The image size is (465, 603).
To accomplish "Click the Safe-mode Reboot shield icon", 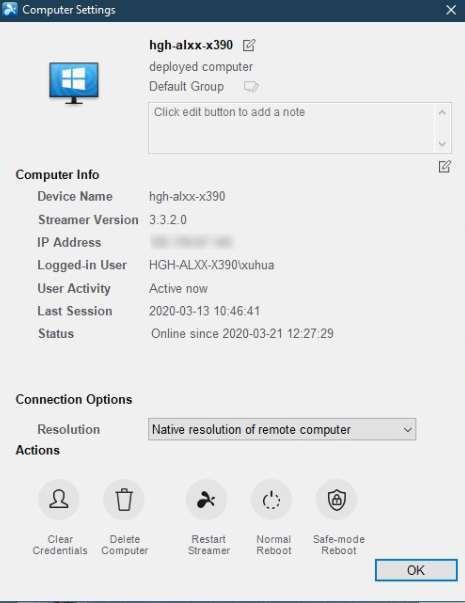I will 337,500.
